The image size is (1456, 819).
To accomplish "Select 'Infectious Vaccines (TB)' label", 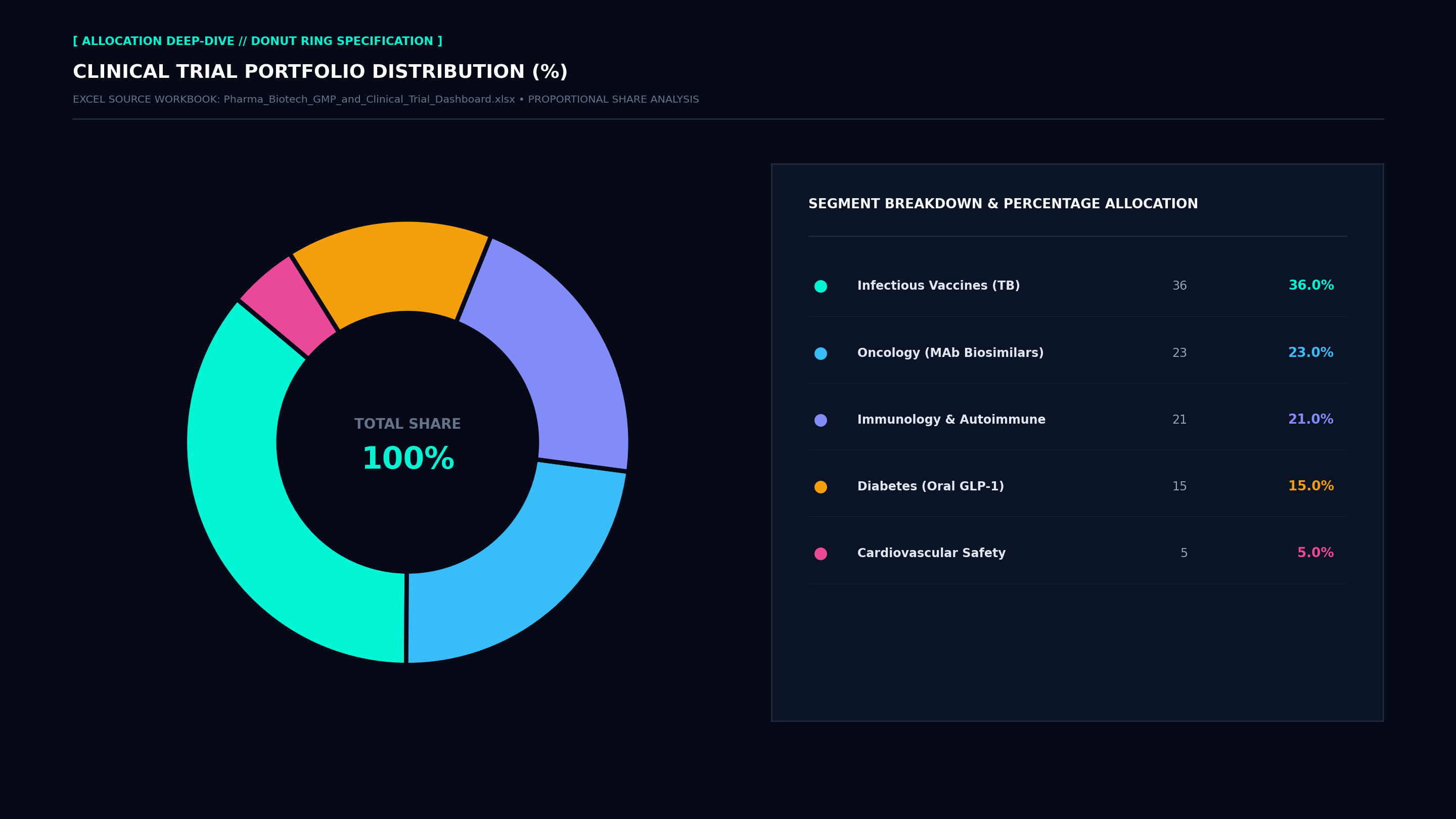I will 938,286.
